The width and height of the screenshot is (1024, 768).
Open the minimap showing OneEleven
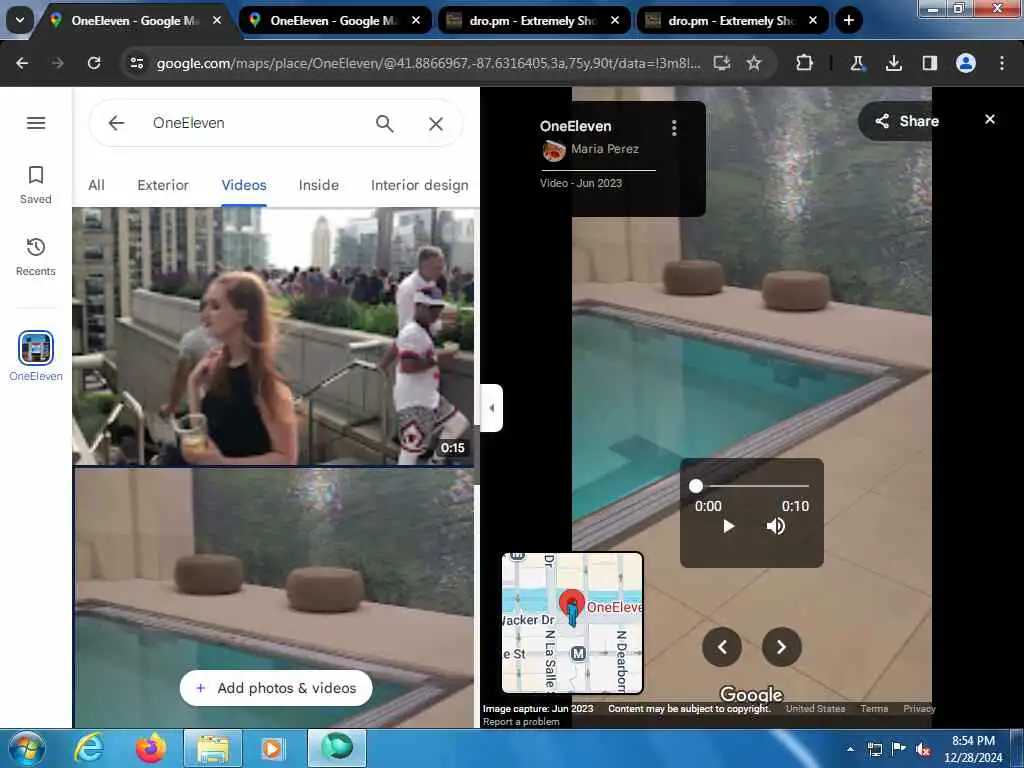point(572,622)
